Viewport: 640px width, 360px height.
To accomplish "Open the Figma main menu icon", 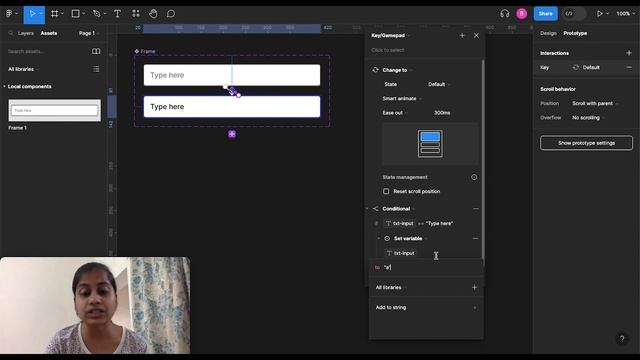I will pyautogui.click(x=9, y=13).
